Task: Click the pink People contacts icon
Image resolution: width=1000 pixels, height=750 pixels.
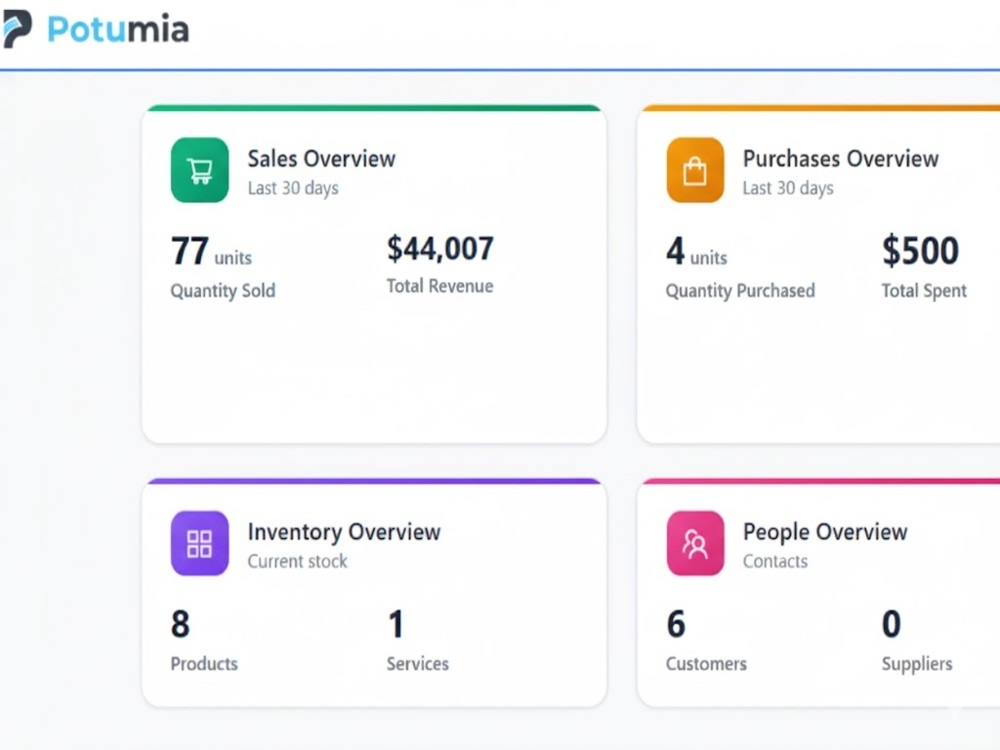Action: 695,543
